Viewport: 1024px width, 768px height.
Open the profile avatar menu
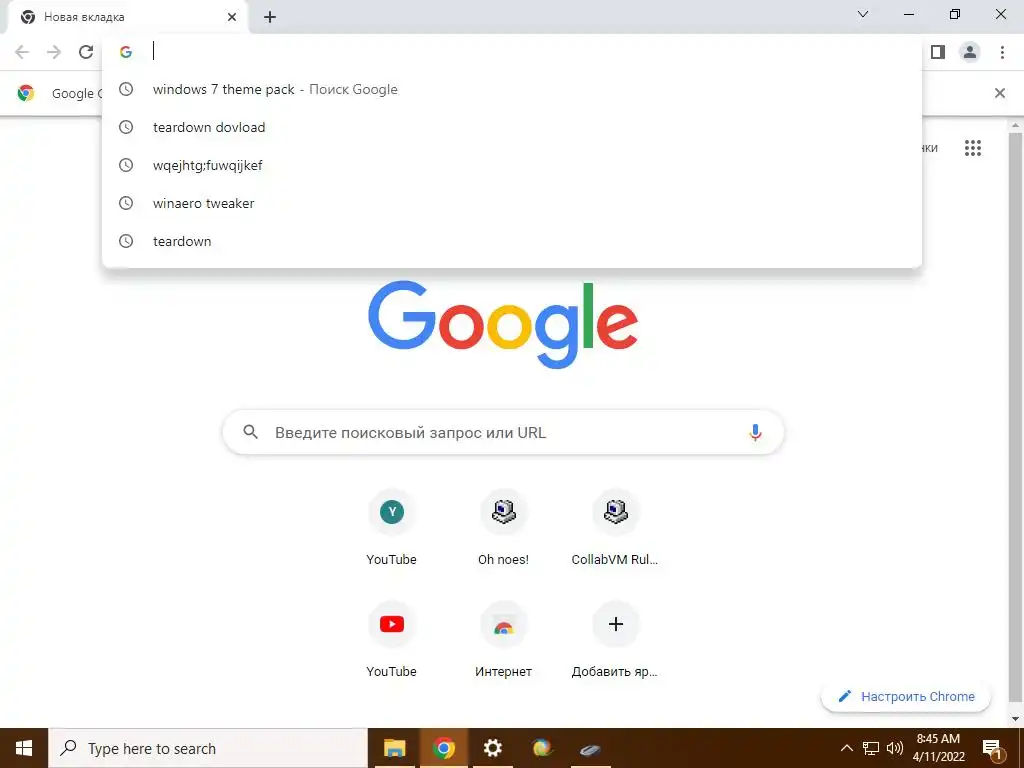(970, 52)
